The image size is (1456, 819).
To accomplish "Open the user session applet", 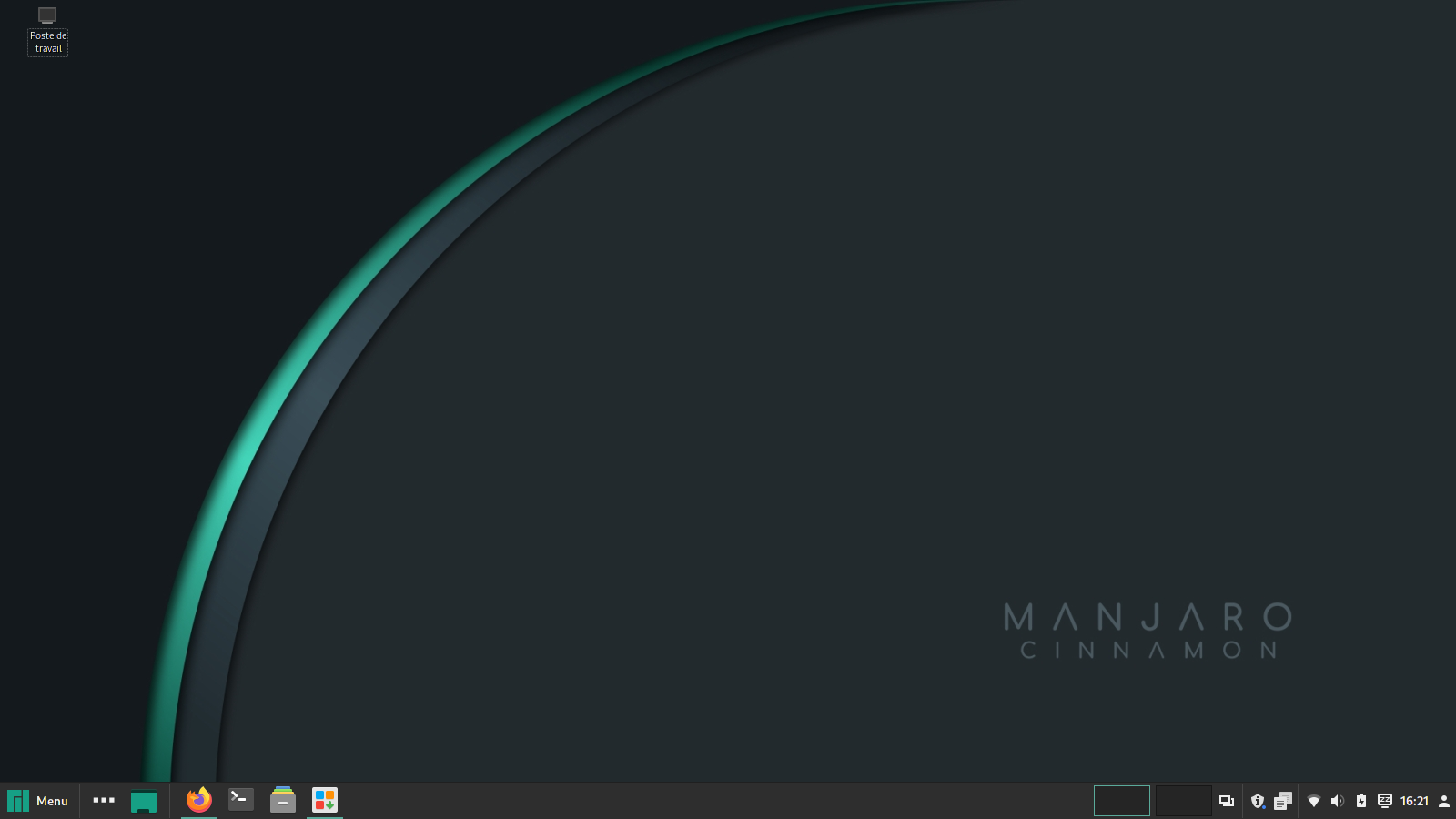I will point(1444,801).
